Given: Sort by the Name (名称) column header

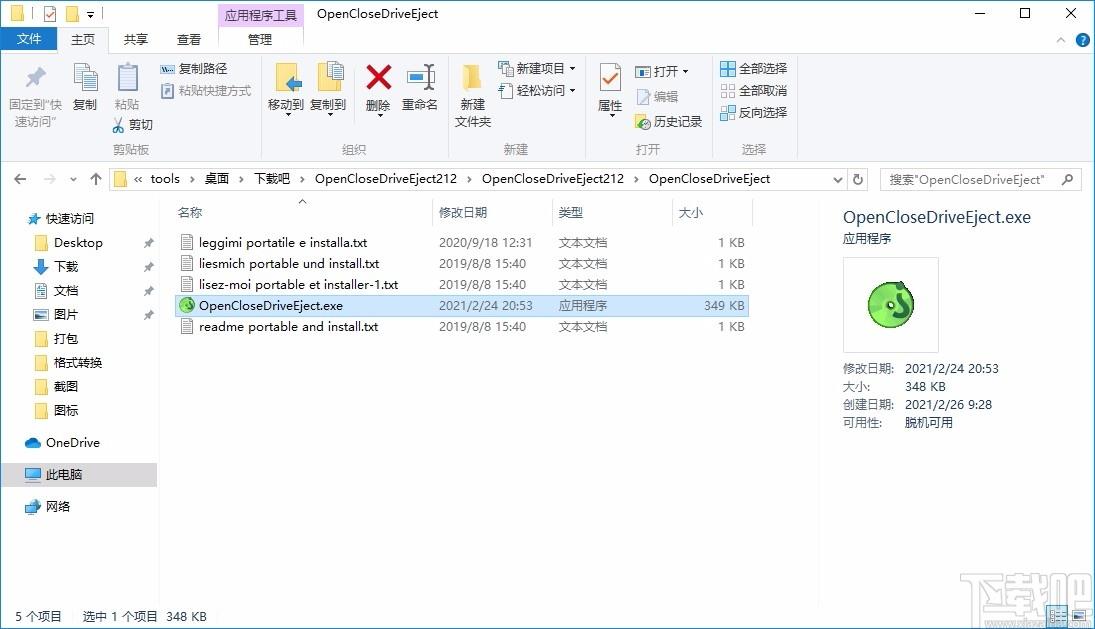Looking at the screenshot, I should [189, 212].
